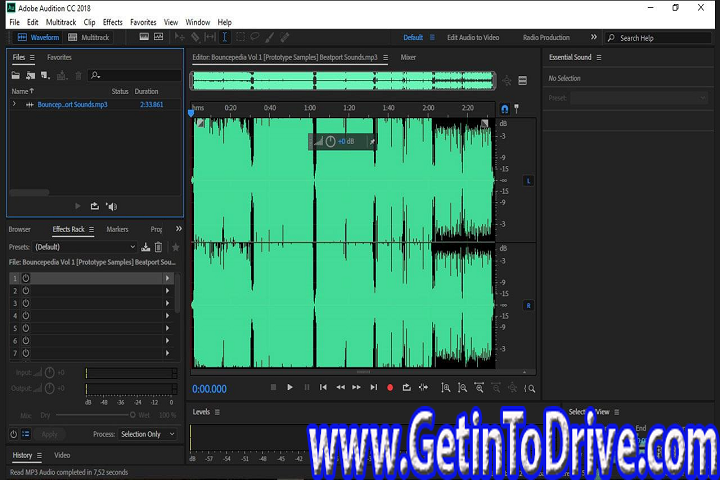This screenshot has height=480, width=720.
Task: Switch to the Waveform view
Action: pos(39,37)
